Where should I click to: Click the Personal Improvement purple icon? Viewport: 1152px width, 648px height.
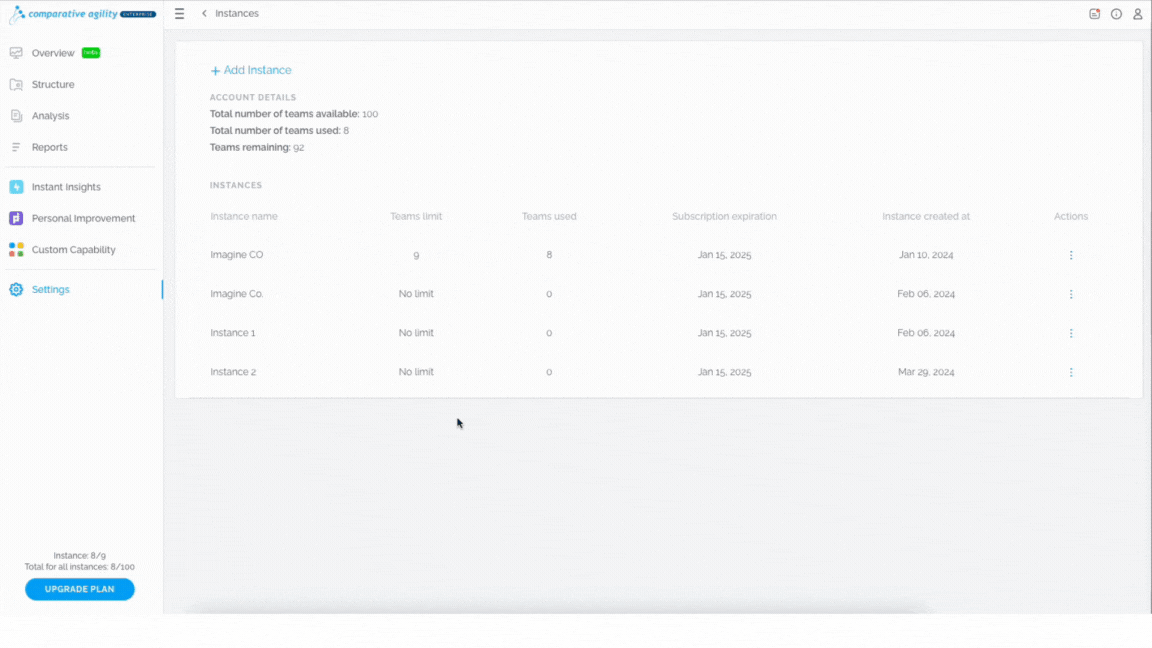click(x=16, y=218)
